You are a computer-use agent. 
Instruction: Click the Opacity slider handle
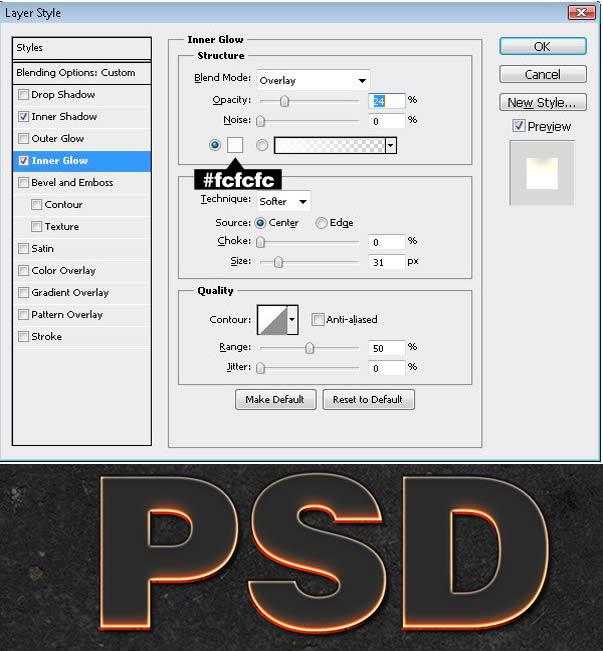pos(284,101)
